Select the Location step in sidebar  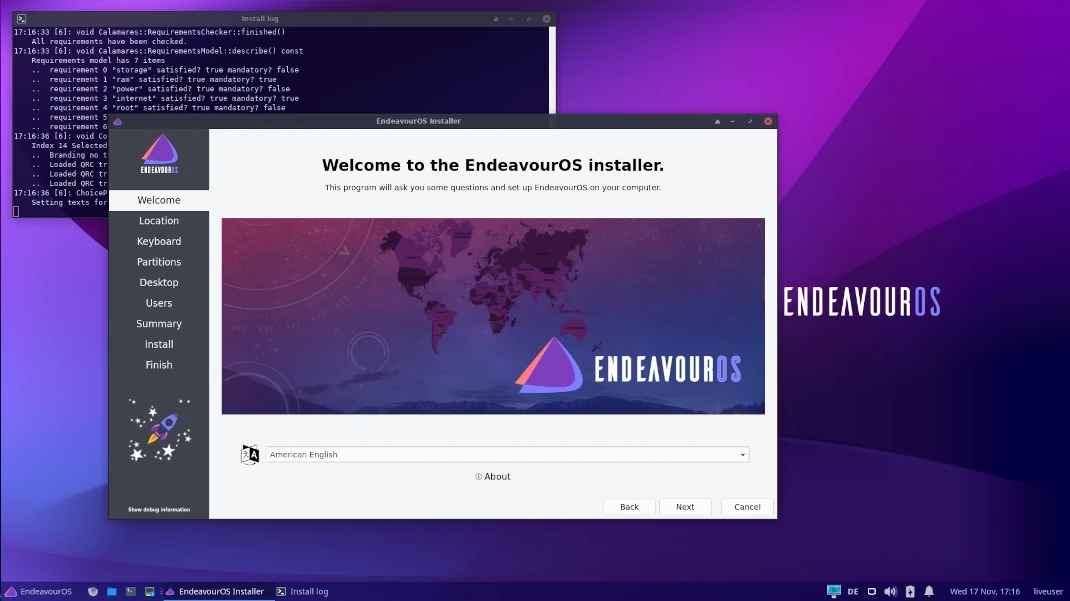159,220
